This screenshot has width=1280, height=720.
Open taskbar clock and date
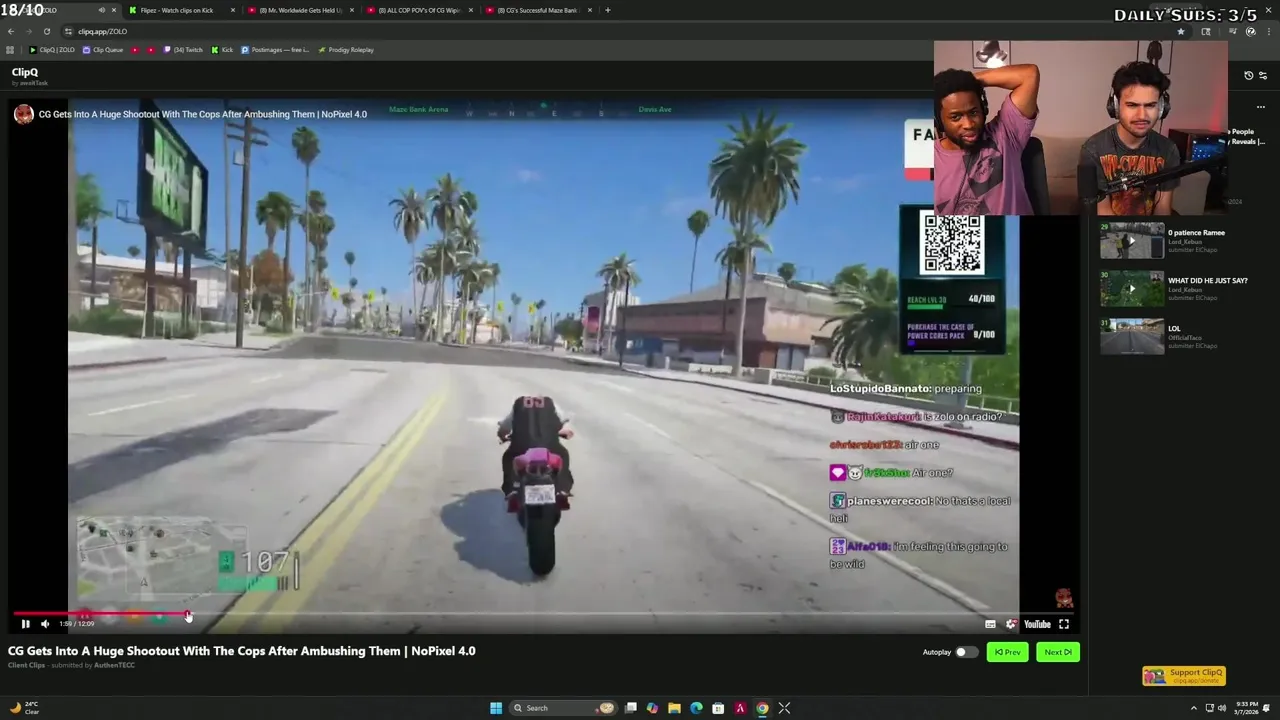point(1247,708)
